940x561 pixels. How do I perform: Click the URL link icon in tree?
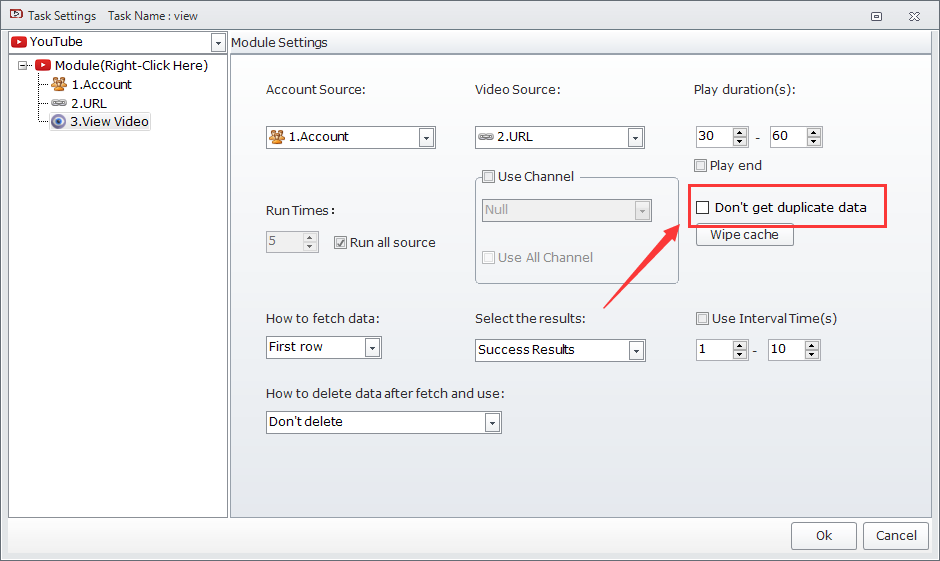(59, 103)
